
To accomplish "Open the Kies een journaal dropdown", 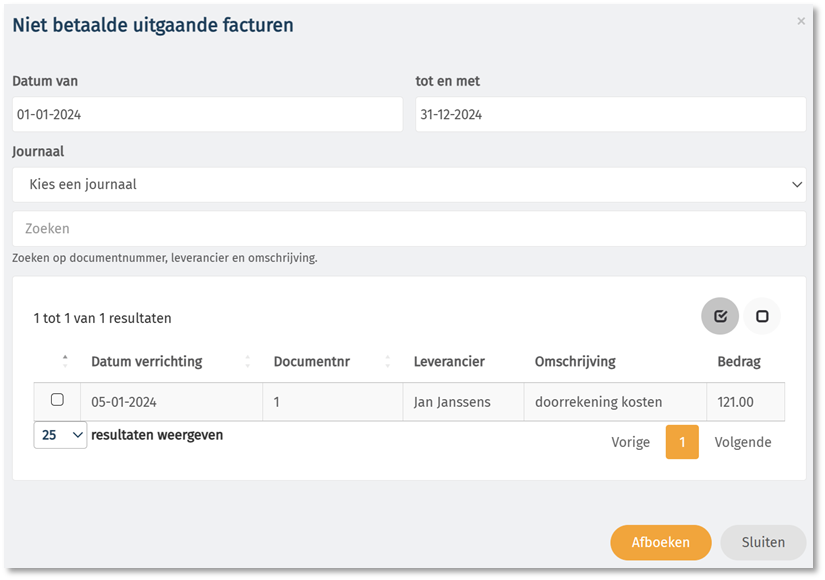I will tap(409, 185).
